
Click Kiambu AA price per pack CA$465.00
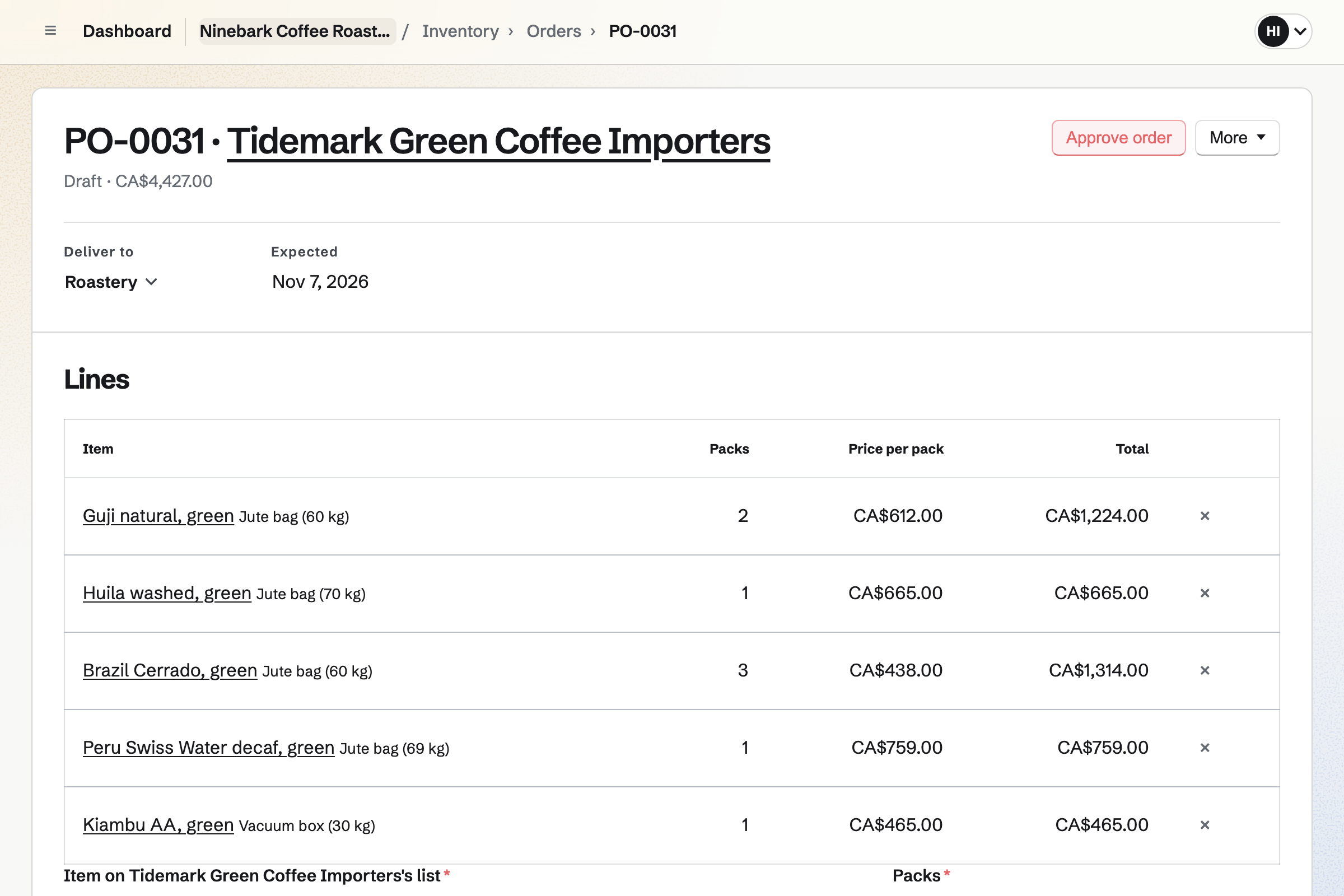point(895,824)
